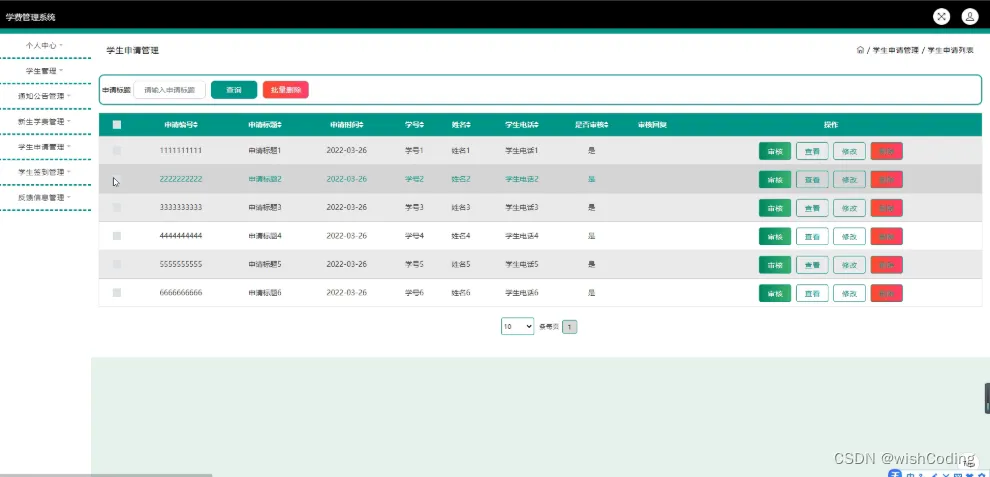Click 查看 button for row 2222222222
Screen dimensions: 990x477
point(812,179)
